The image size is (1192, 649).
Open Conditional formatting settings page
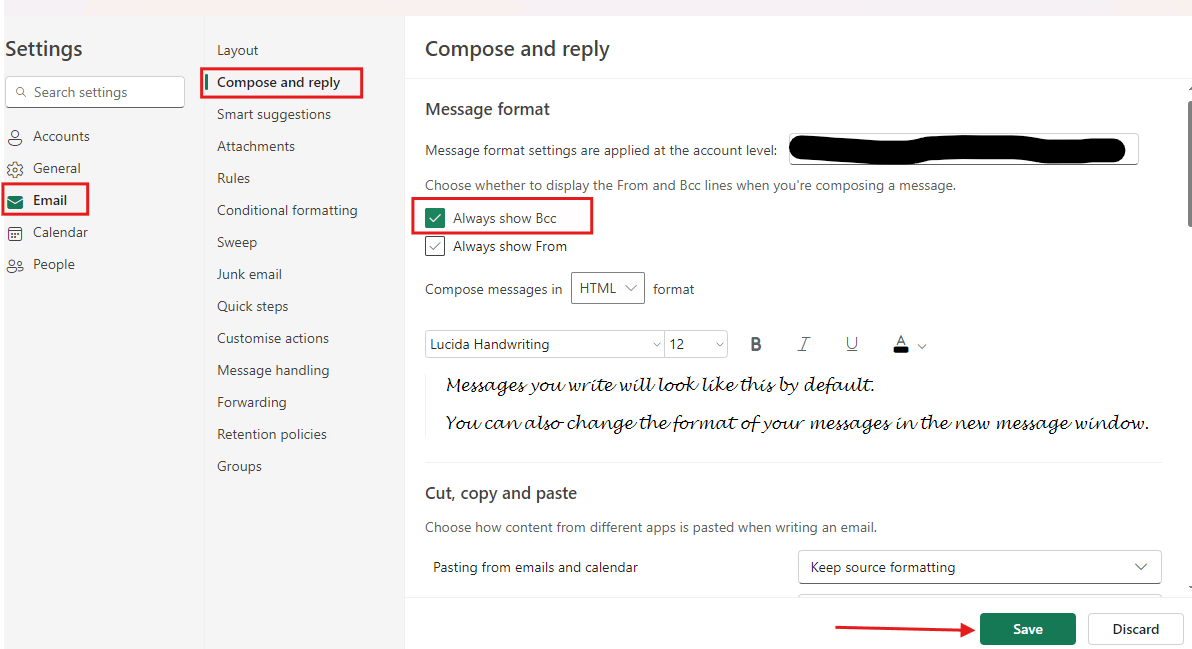pyautogui.click(x=287, y=210)
